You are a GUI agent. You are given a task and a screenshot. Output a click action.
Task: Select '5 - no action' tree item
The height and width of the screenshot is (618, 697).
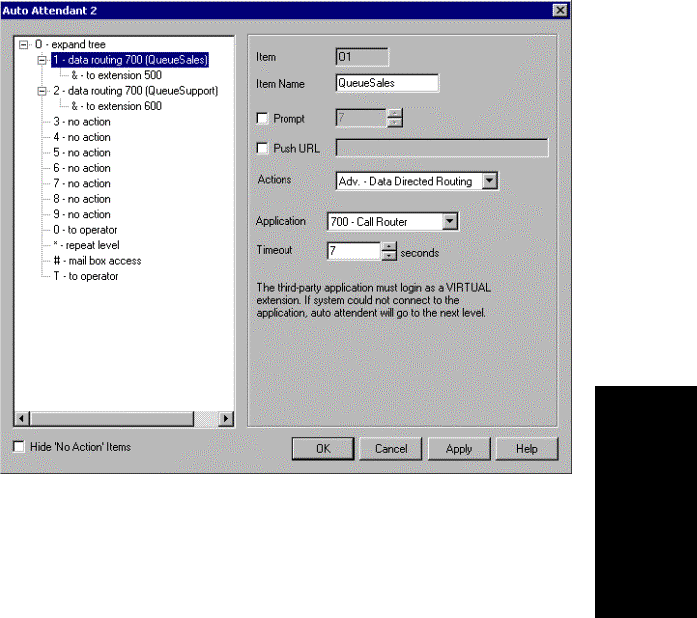click(82, 152)
